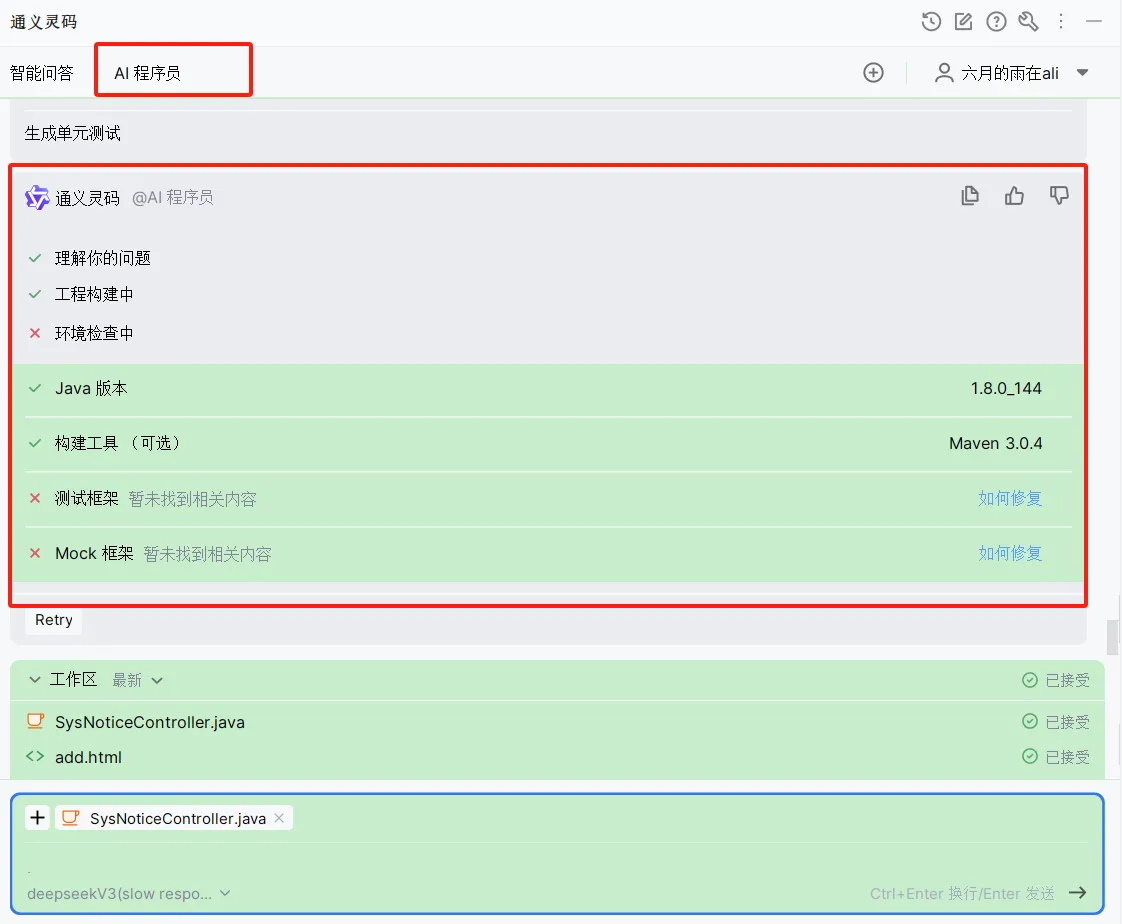The image size is (1122, 924).
Task: Click the SysNoticeController.java context chip
Action: point(173,817)
